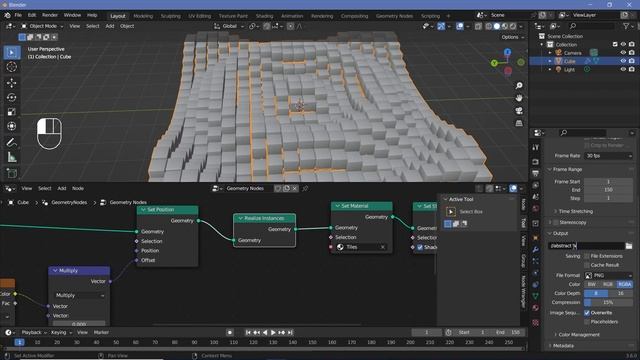Select the Transform tool
This screenshot has height=360, width=640.
click(x=11, y=126)
